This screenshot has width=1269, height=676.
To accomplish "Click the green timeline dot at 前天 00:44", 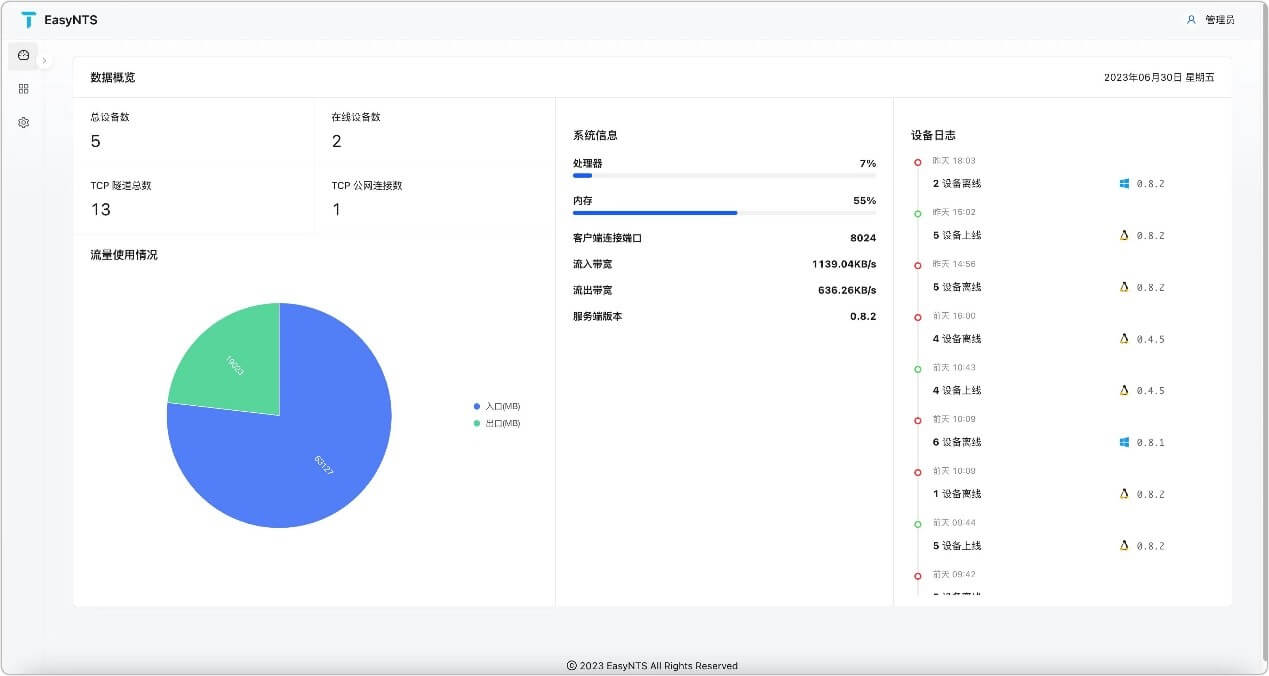I will 918,524.
